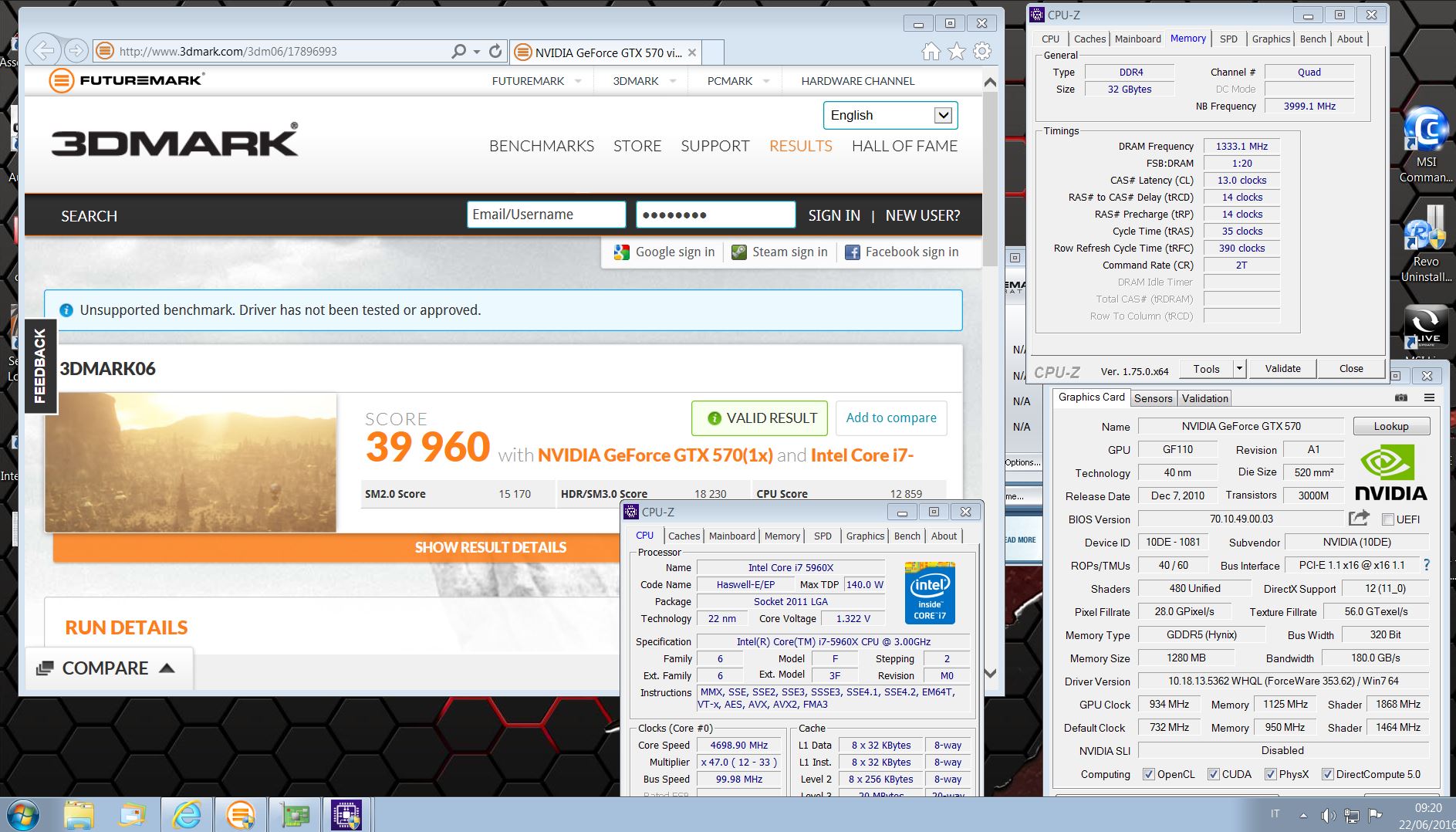Click Validate button in CPU-Z
1456x832 pixels.
point(1282,369)
